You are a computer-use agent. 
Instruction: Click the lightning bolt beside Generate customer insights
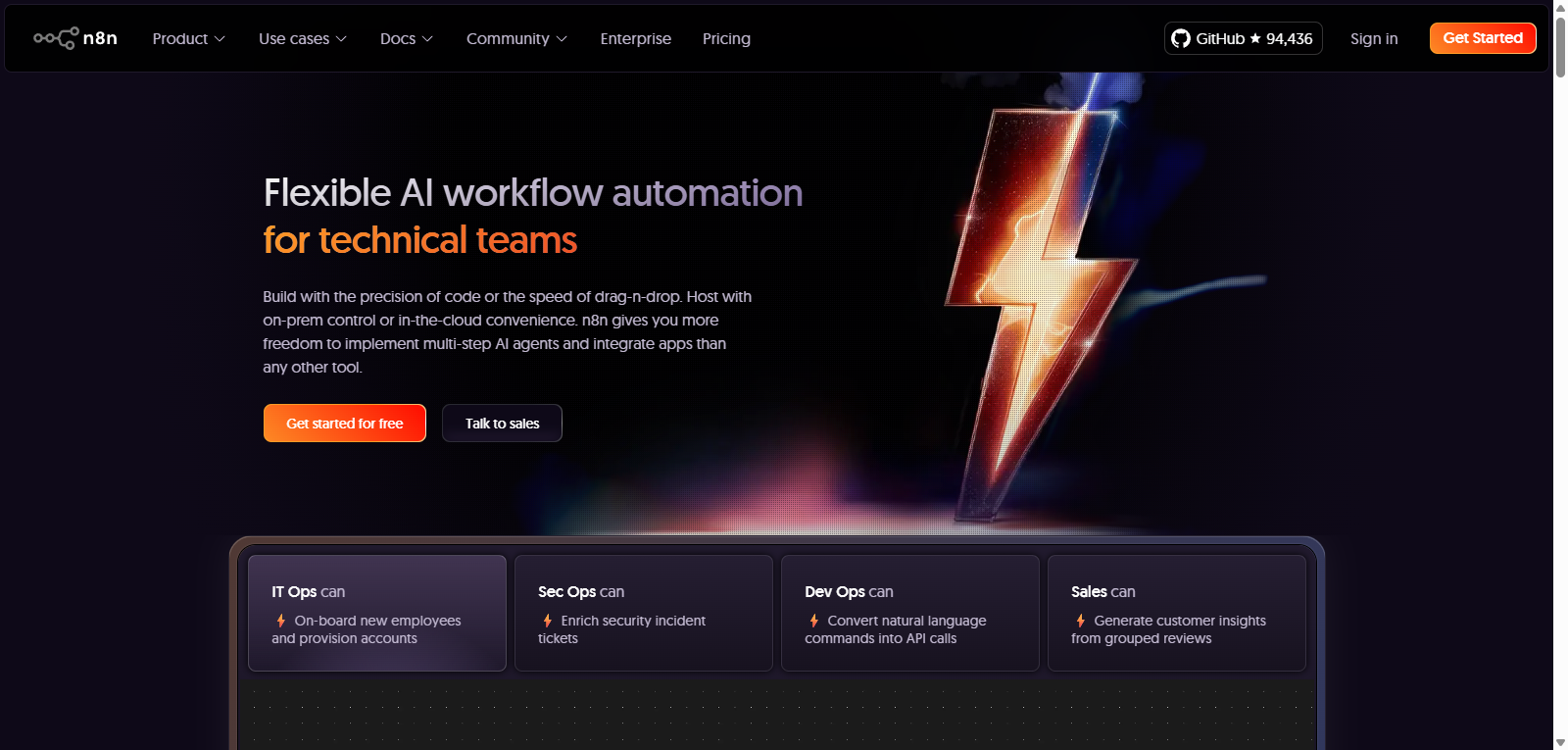coord(1081,621)
